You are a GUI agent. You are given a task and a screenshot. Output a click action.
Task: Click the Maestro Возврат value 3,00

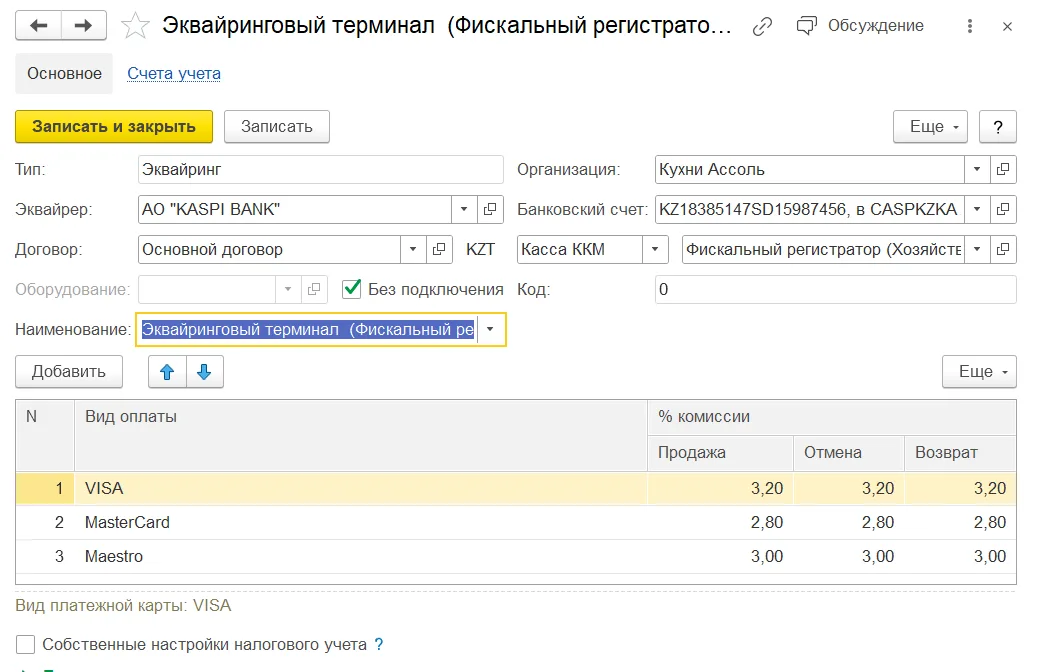(x=960, y=556)
